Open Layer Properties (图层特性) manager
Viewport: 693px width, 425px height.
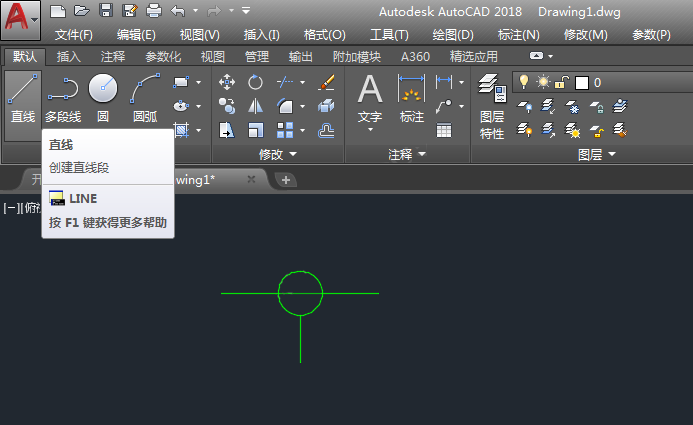tap(492, 106)
